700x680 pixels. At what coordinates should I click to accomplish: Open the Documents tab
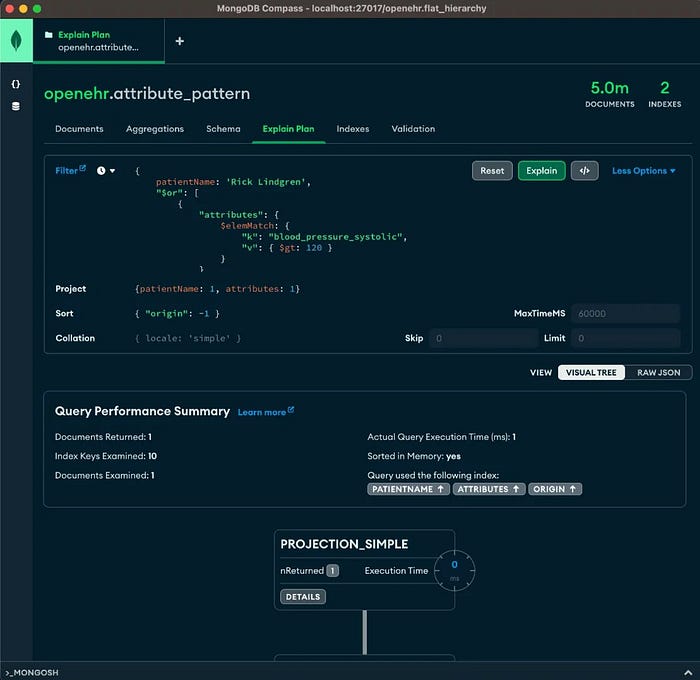pyautogui.click(x=79, y=129)
